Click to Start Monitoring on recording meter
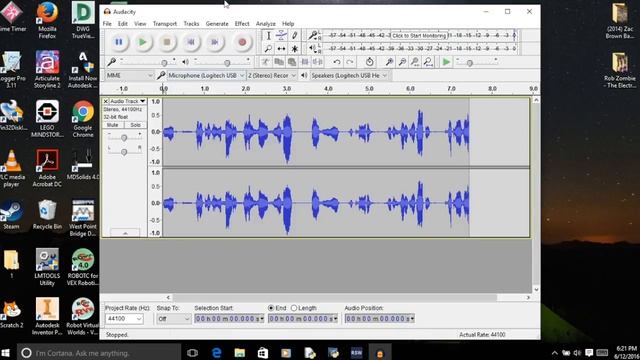The image size is (640, 360). 419,36
